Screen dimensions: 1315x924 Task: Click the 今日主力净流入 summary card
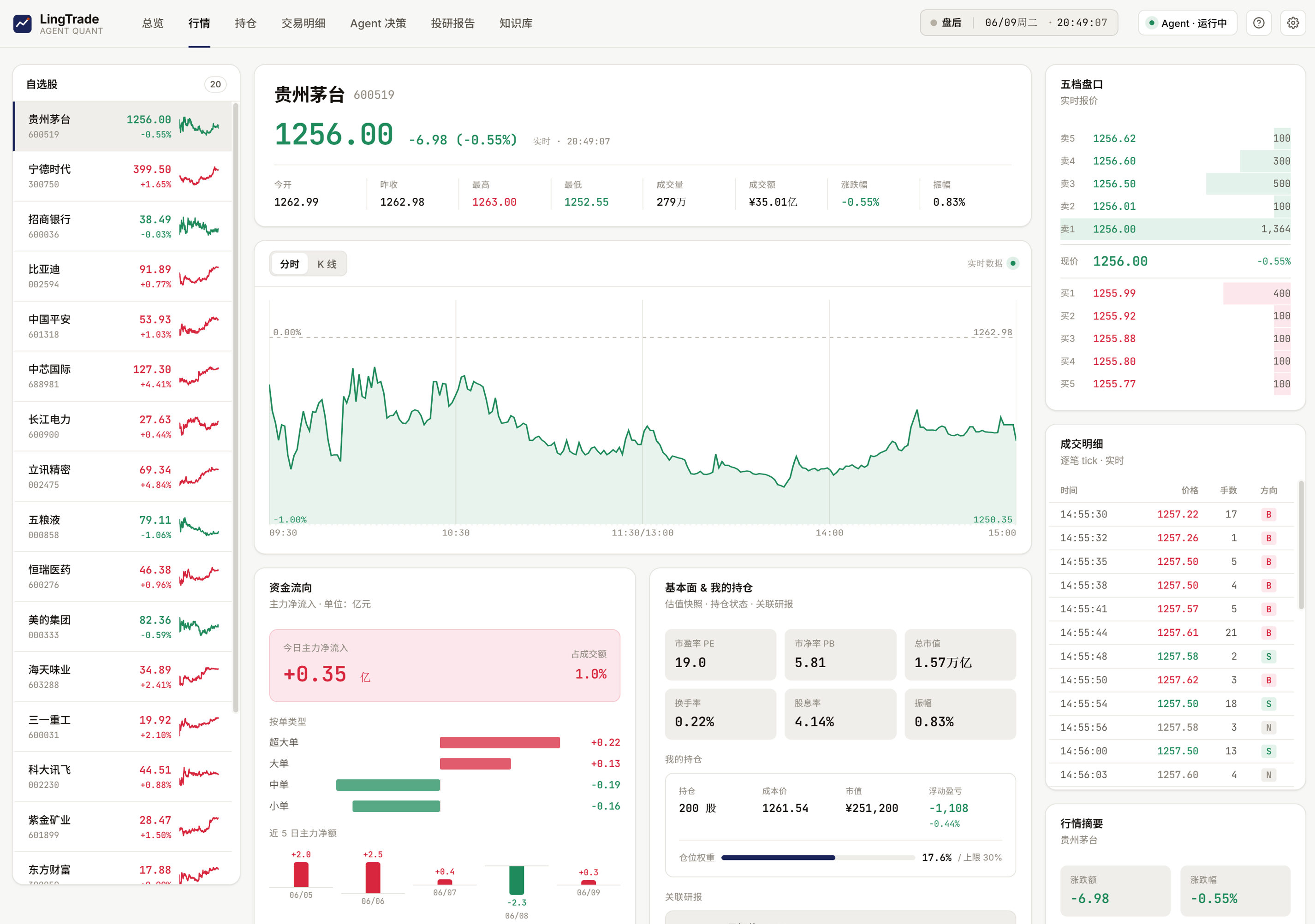click(445, 665)
